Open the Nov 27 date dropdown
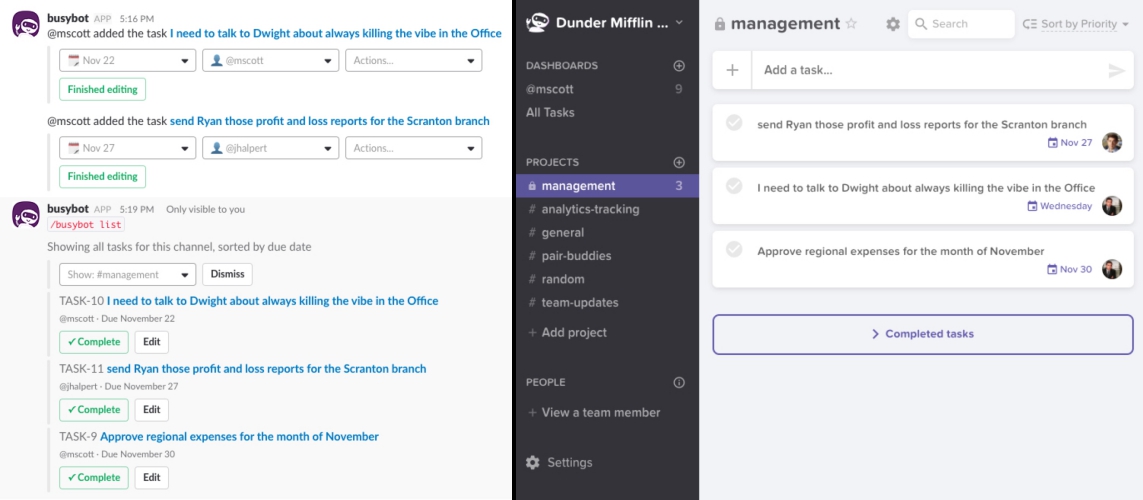 click(x=128, y=148)
